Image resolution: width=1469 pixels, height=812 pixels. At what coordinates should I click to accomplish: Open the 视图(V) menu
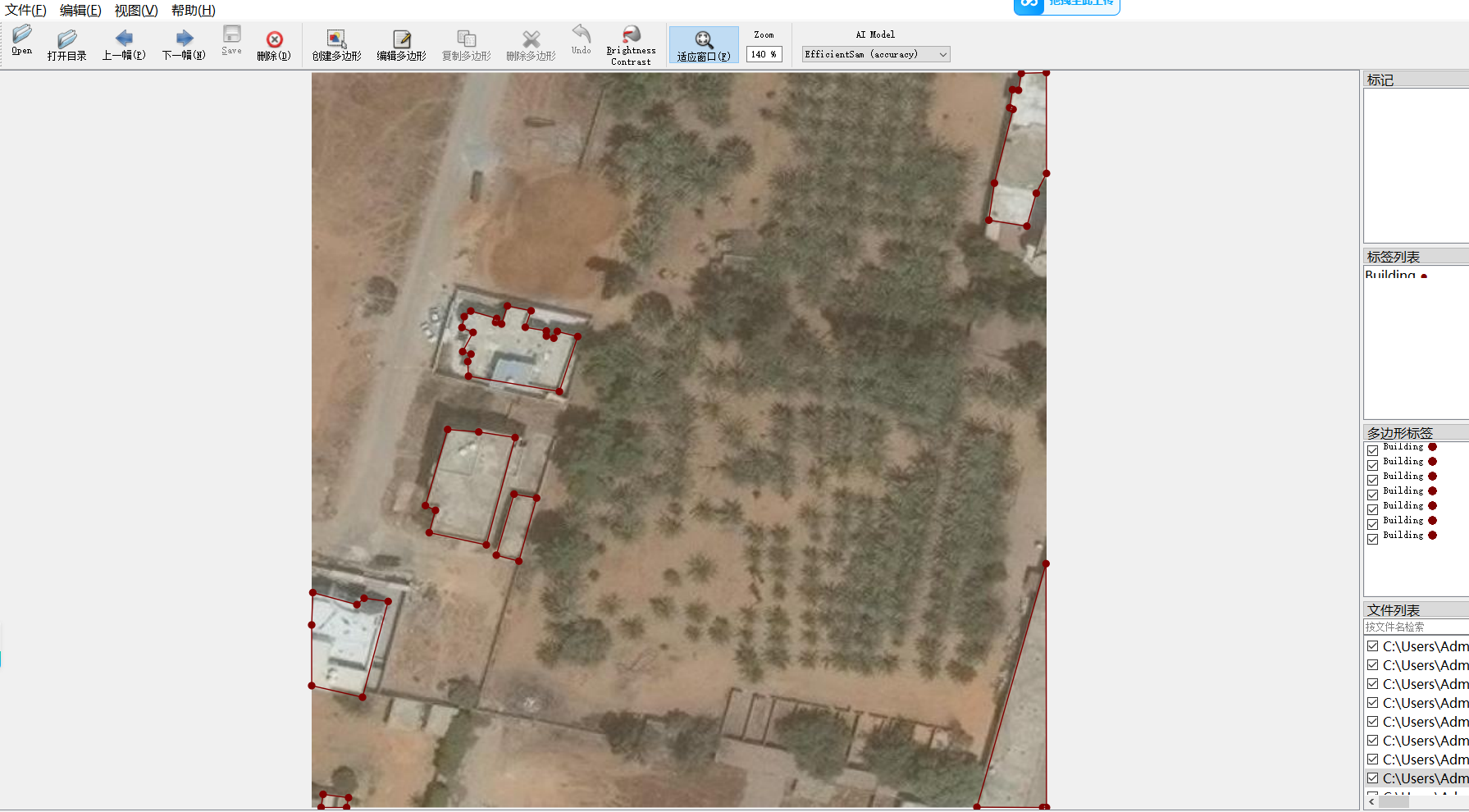[136, 10]
